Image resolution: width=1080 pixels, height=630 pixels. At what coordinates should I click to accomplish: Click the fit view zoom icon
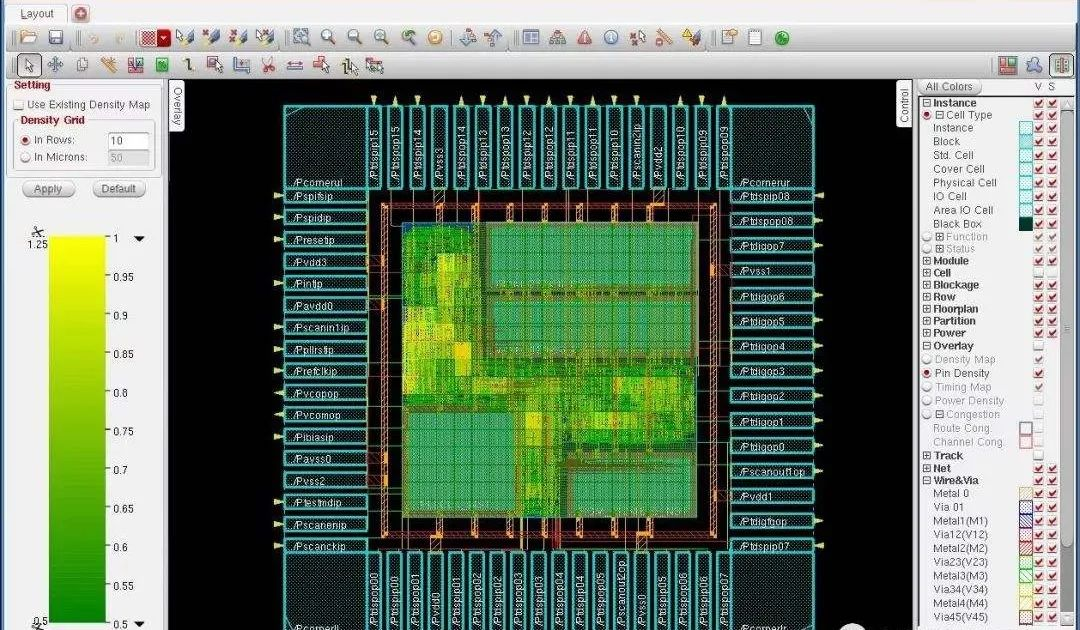(301, 37)
